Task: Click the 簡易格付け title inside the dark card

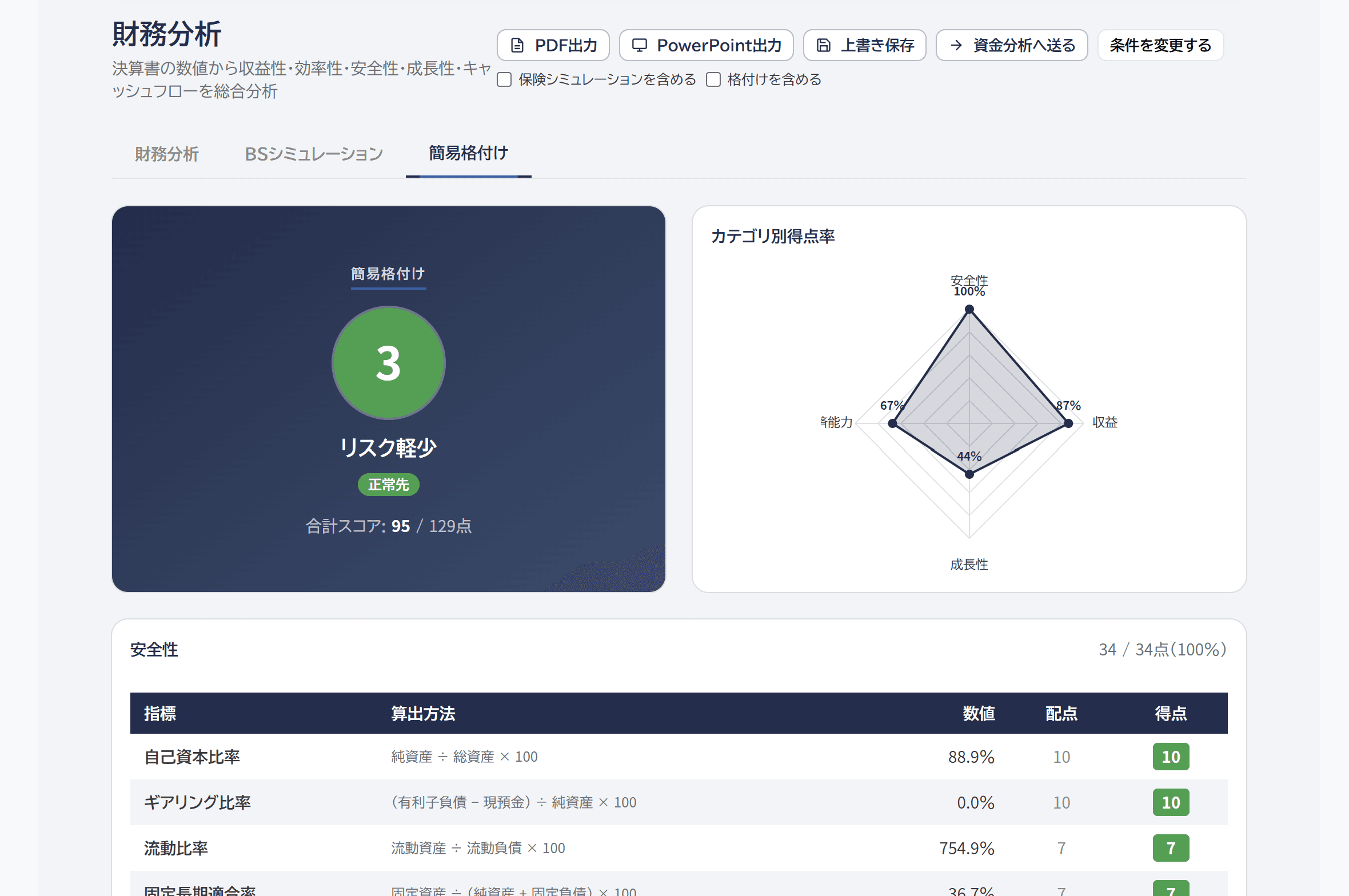Action: click(x=388, y=274)
